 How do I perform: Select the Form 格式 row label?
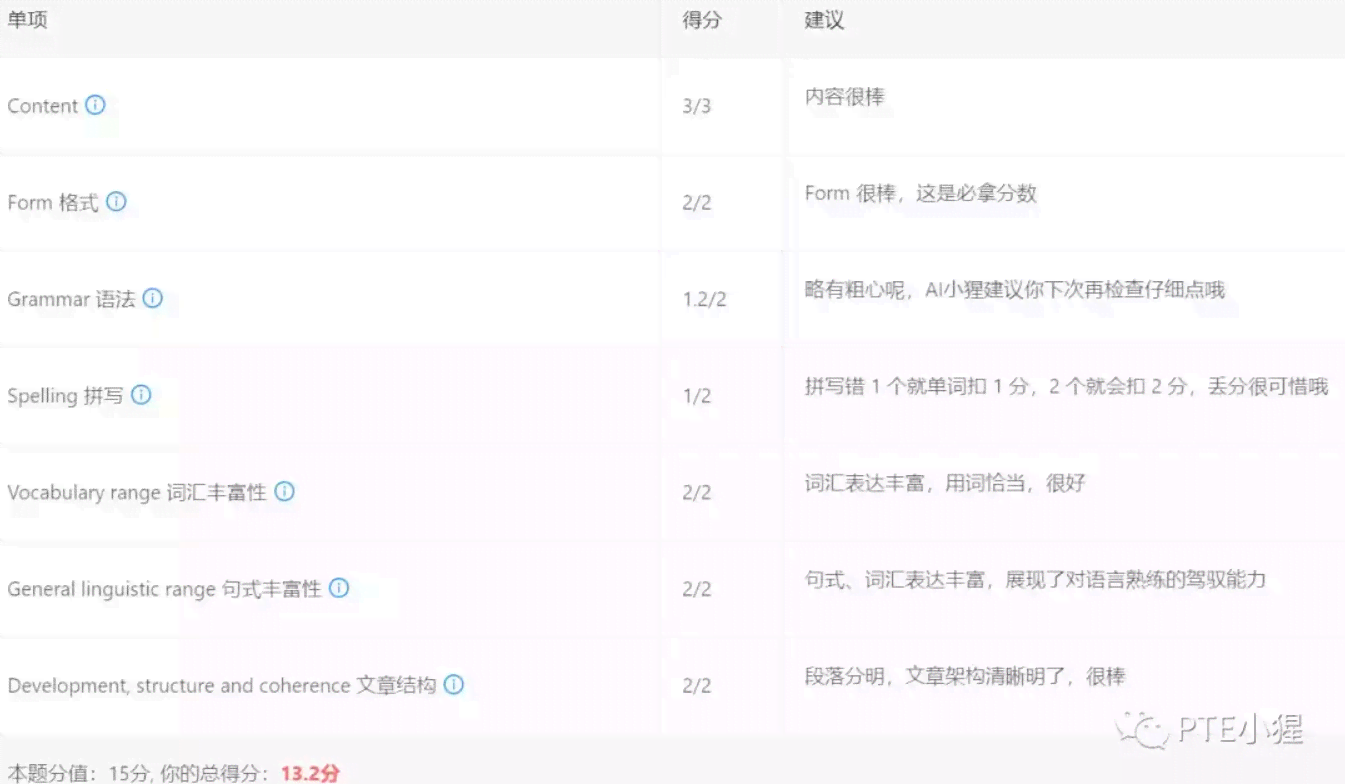click(53, 202)
